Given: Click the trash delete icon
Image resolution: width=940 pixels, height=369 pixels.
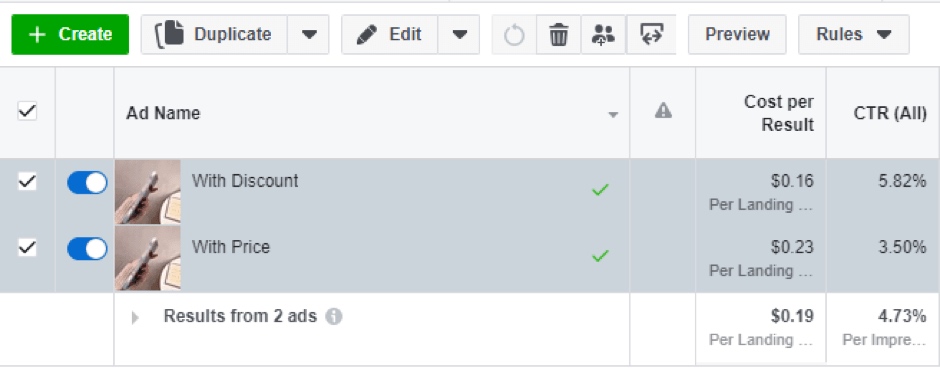Looking at the screenshot, I should pos(559,35).
